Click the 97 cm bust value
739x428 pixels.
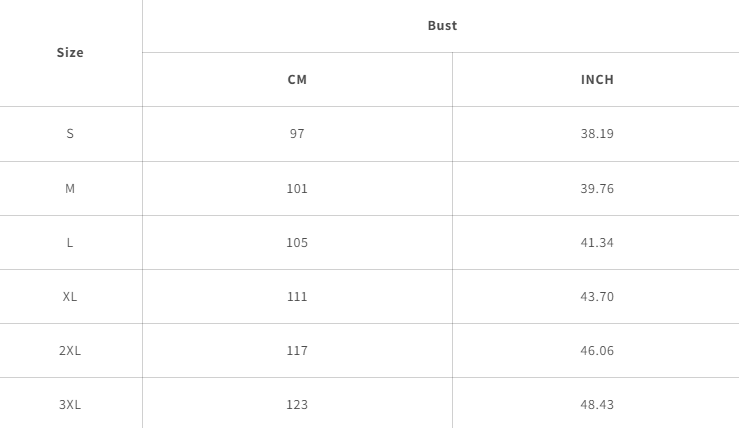297,134
